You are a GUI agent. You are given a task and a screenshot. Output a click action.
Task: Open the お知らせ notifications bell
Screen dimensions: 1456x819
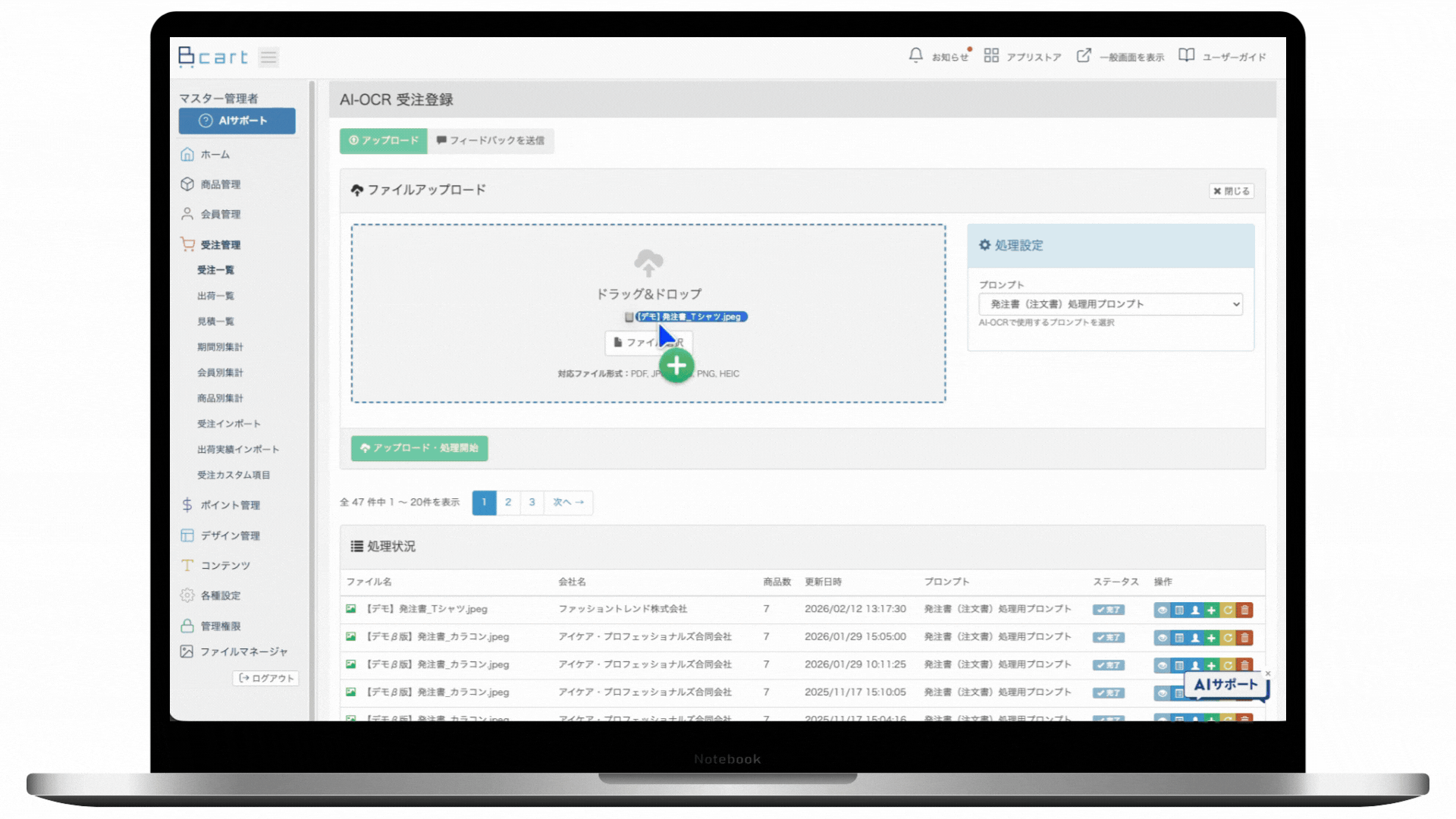[x=916, y=56]
